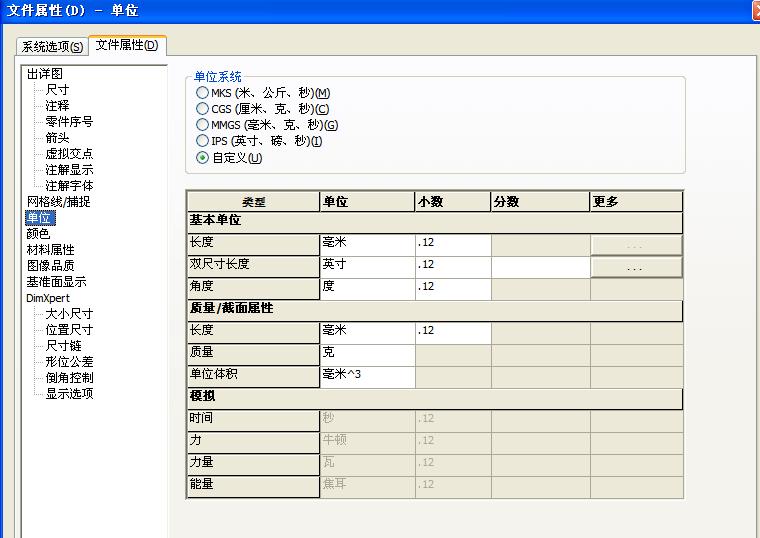760x538 pixels.
Task: Click the more (...) button for 长度
Action: (x=636, y=245)
